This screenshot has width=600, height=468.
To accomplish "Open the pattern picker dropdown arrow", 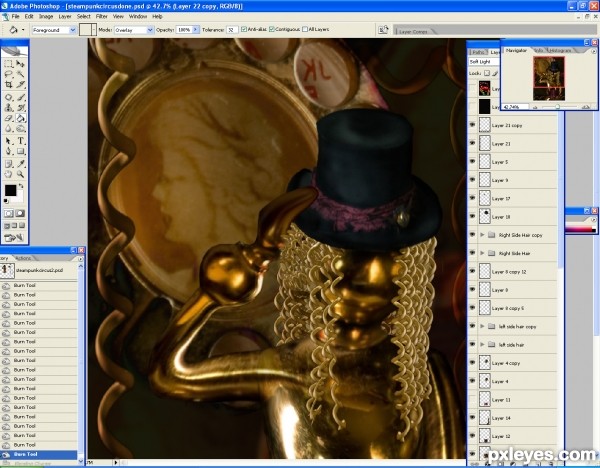I will 94,29.
